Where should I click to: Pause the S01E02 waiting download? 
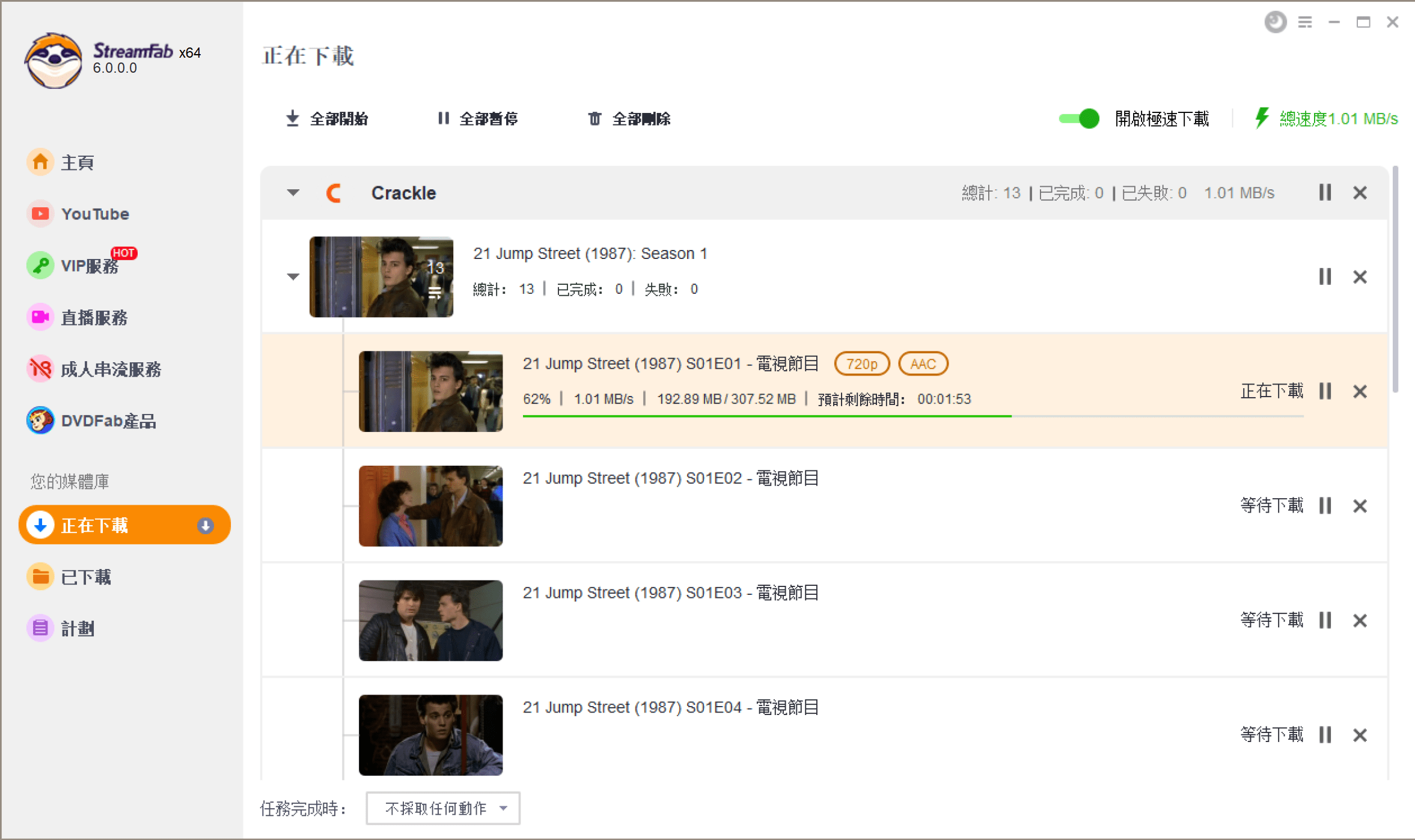pos(1325,506)
